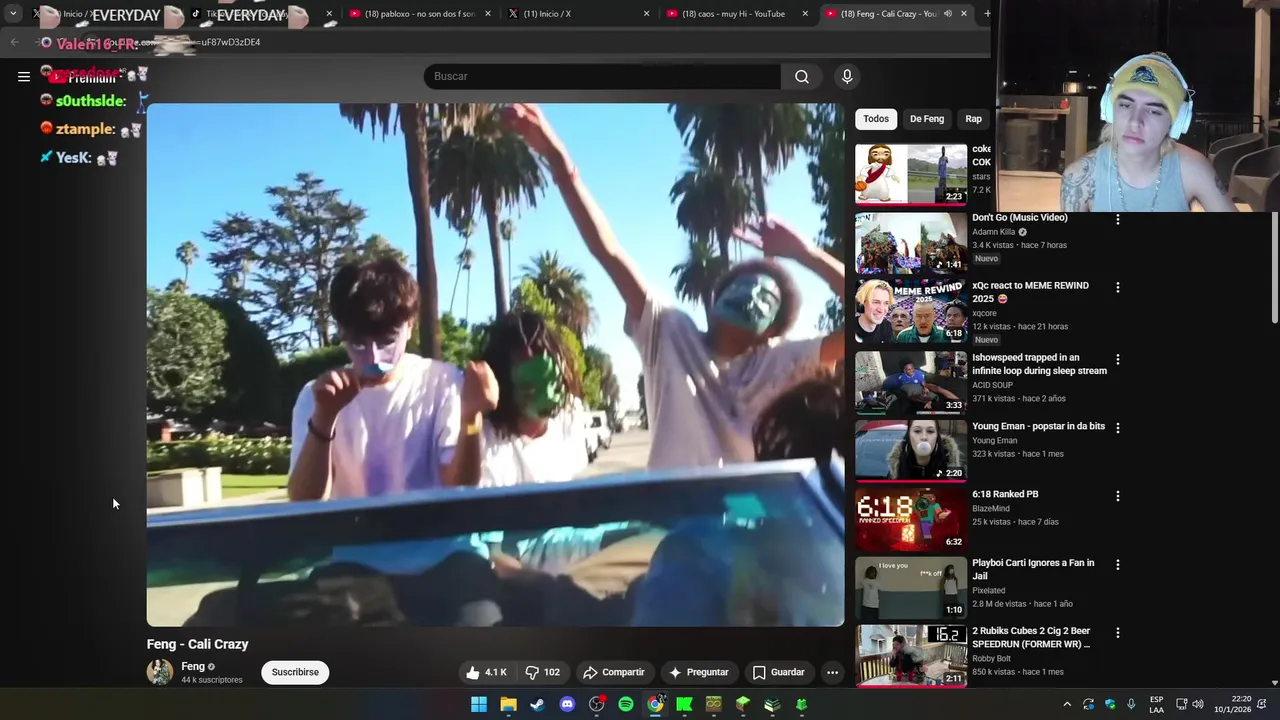The width and height of the screenshot is (1280, 720).
Task: Open Ishowspeed infinite loop video thumbnail
Action: click(x=911, y=382)
